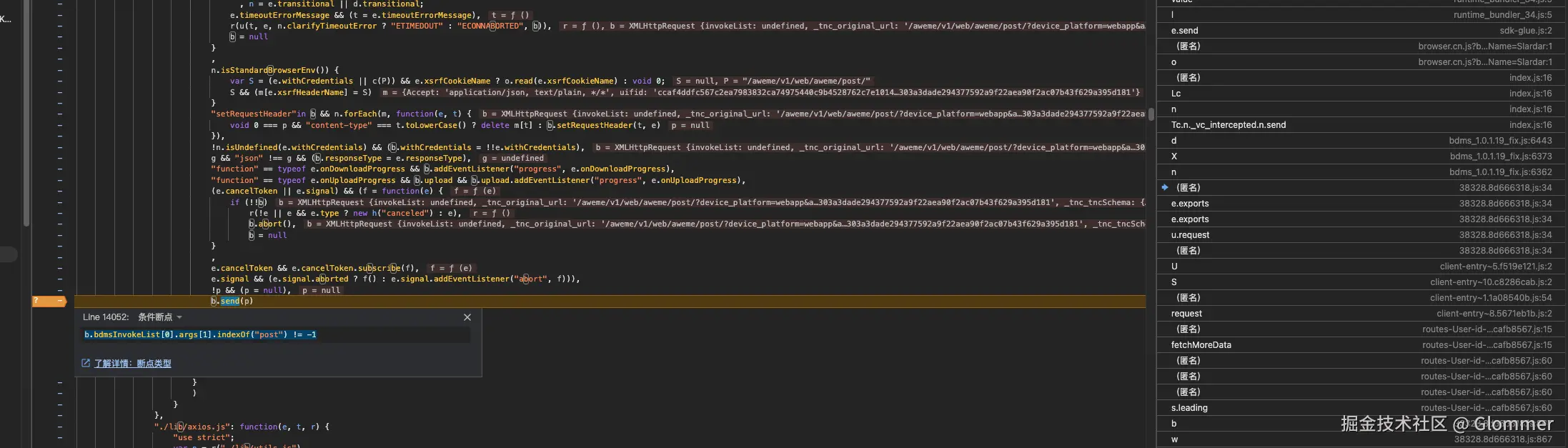This screenshot has width=1568, height=448.
Task: Open the 38328.8d666318.js:867 source link
Action: [1503, 439]
